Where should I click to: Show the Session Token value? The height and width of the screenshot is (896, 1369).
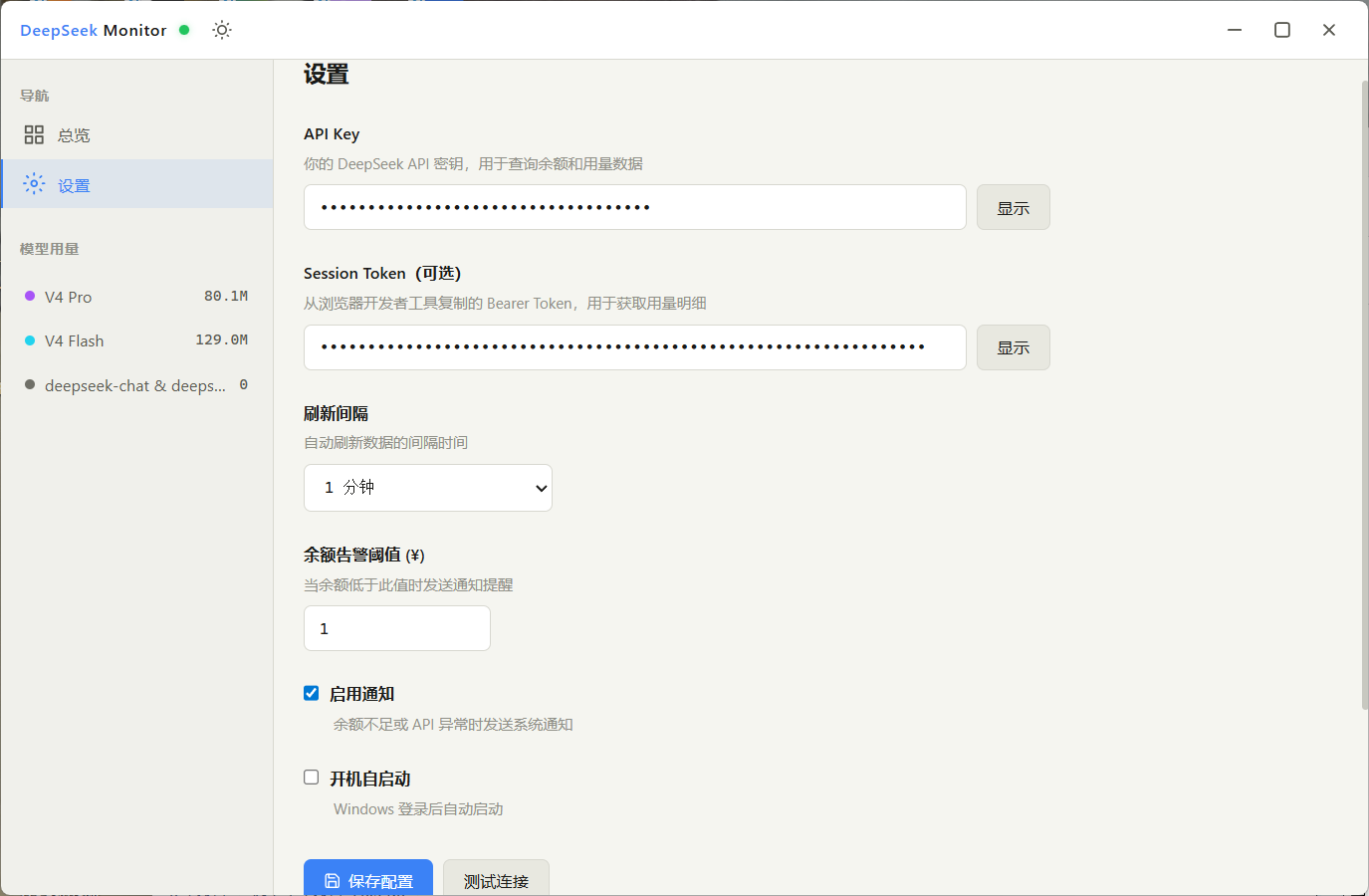(1014, 347)
